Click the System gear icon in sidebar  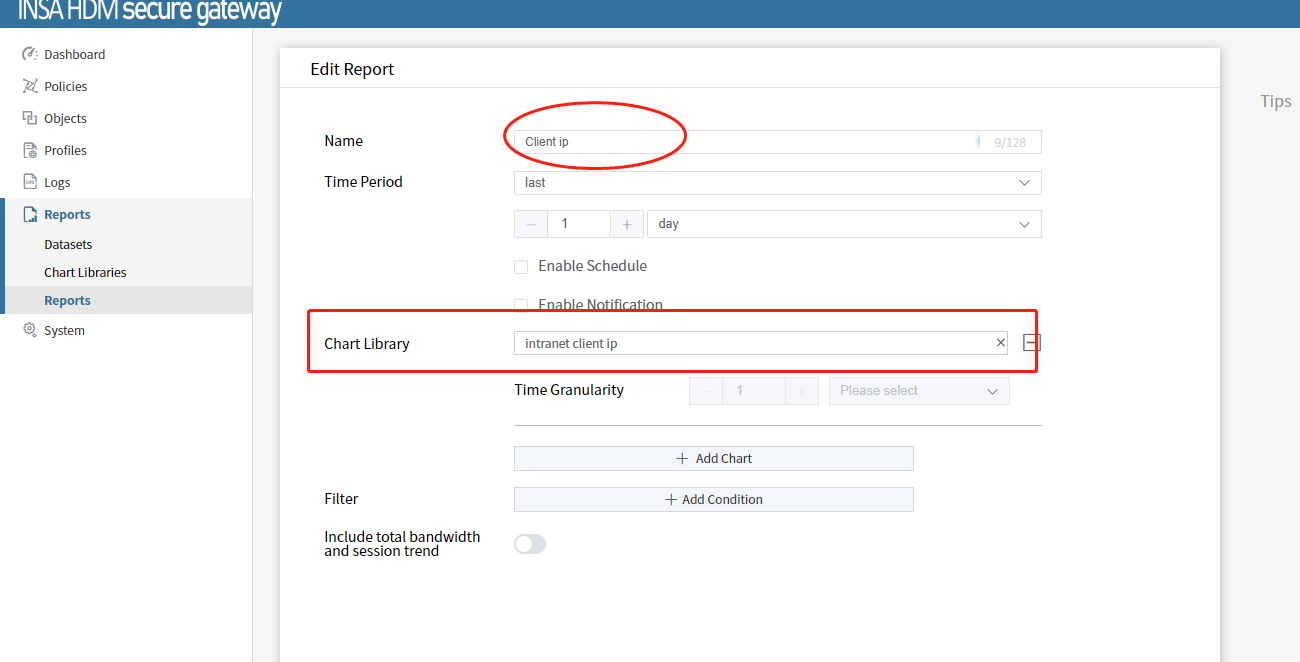[30, 330]
